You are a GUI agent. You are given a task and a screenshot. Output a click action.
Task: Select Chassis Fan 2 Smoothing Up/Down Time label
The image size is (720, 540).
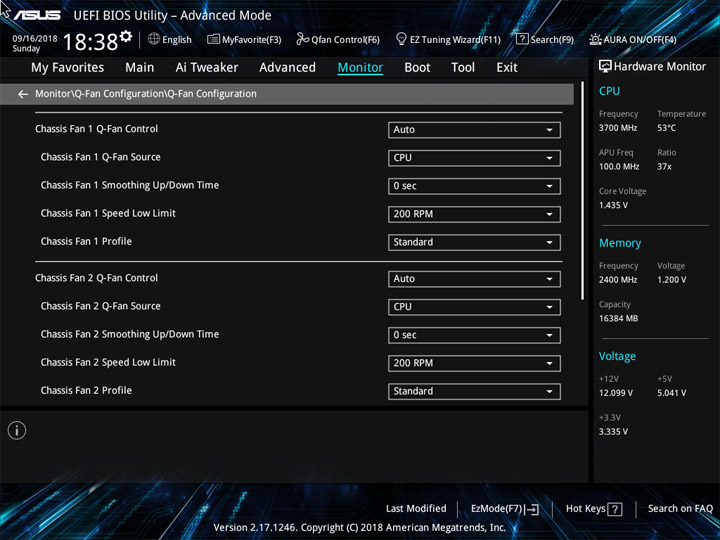pyautogui.click(x=129, y=334)
